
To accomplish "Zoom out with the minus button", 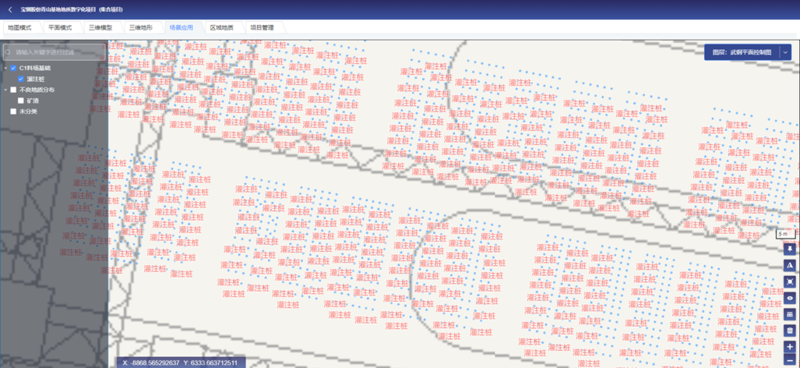I will pyautogui.click(x=790, y=361).
